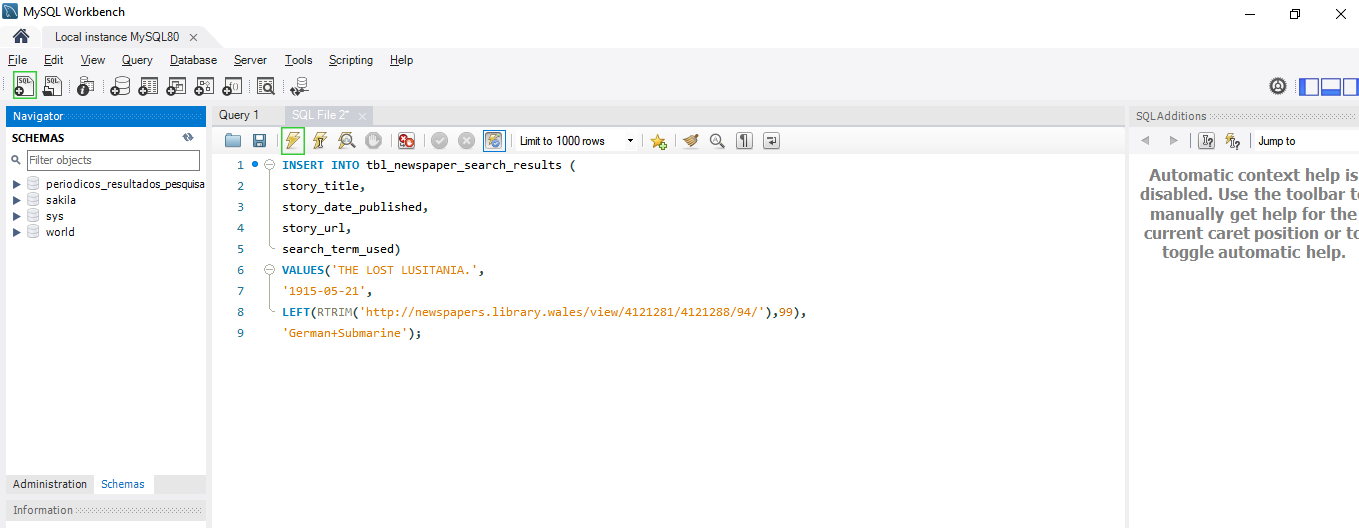Open a new SQL tab from the main toolbar

point(25,86)
